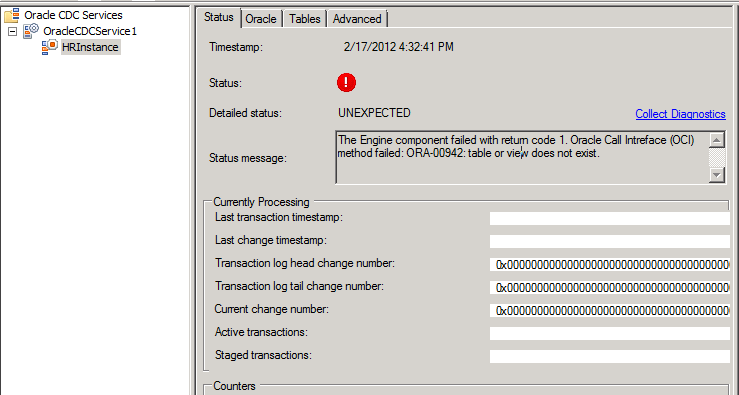The width and height of the screenshot is (739, 395).
Task: Select HRInstance in the tree
Action: 90,47
